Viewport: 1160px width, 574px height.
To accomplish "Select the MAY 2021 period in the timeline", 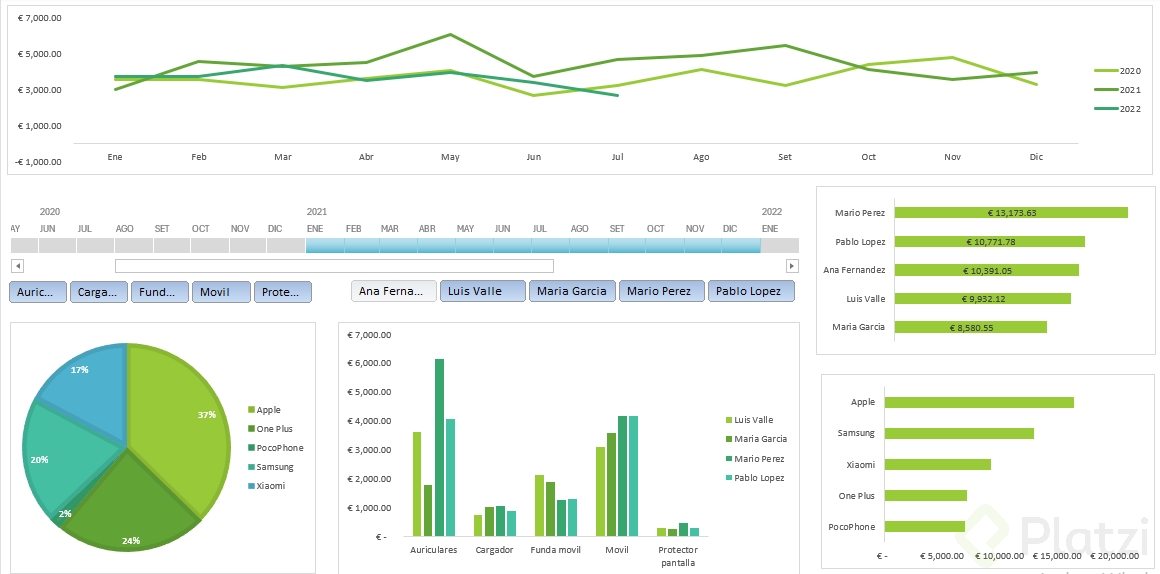I will [x=475, y=246].
